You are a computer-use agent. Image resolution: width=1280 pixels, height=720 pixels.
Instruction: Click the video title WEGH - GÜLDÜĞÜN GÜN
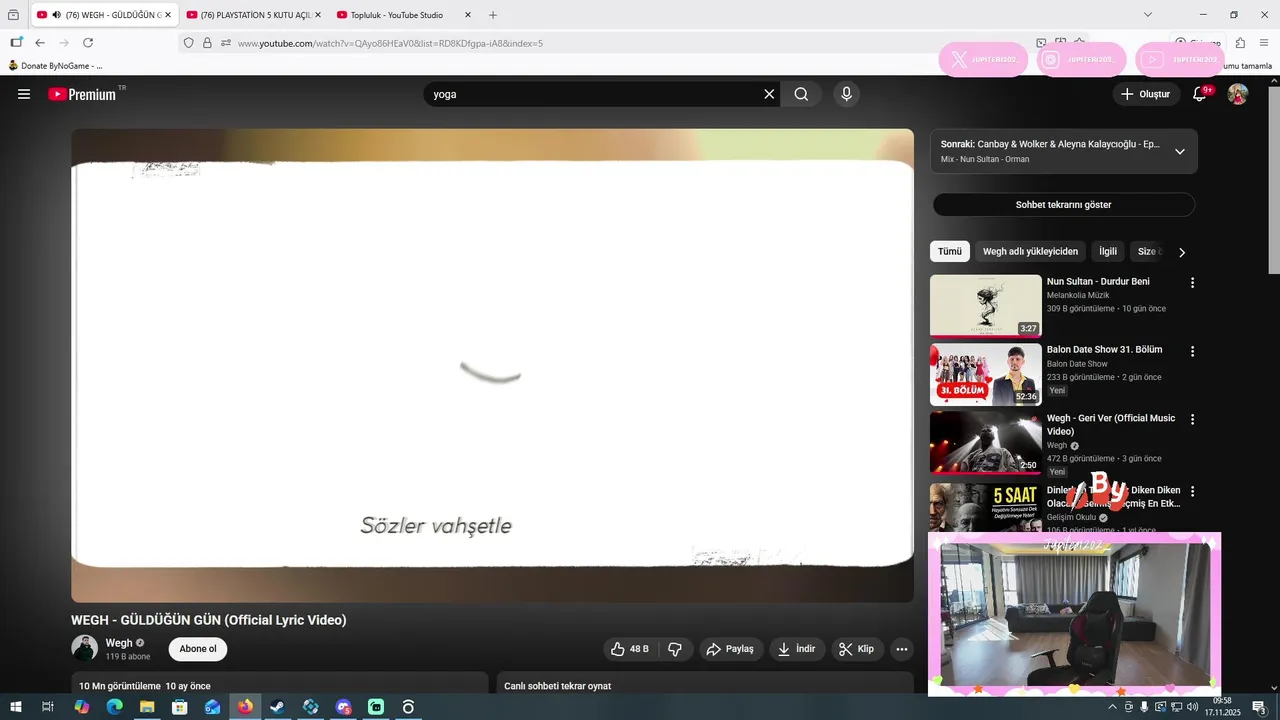(208, 620)
